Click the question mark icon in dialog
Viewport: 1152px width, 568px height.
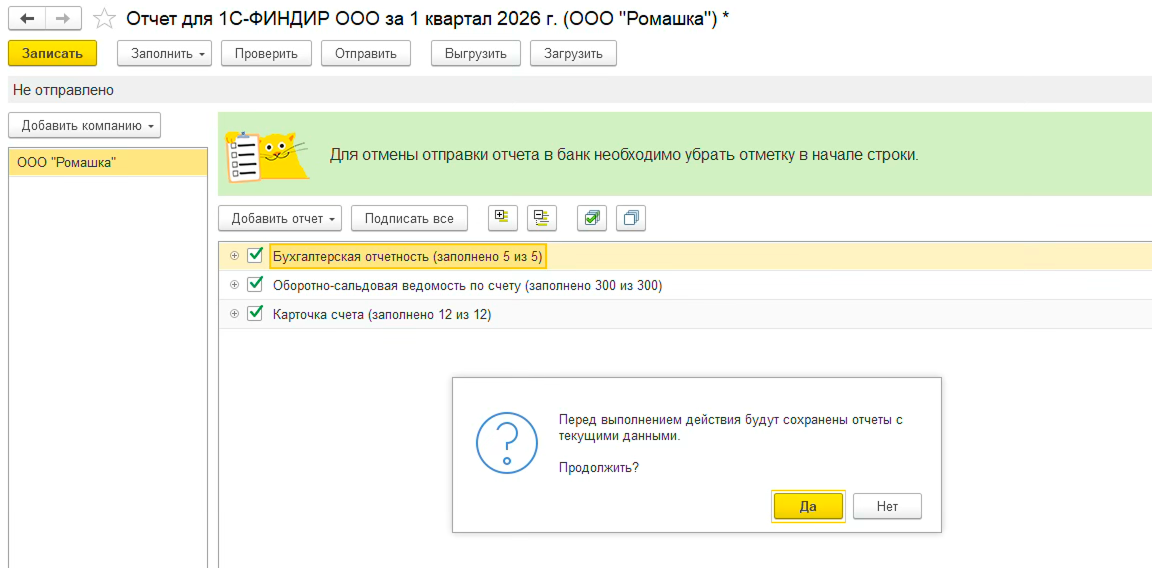coord(507,442)
